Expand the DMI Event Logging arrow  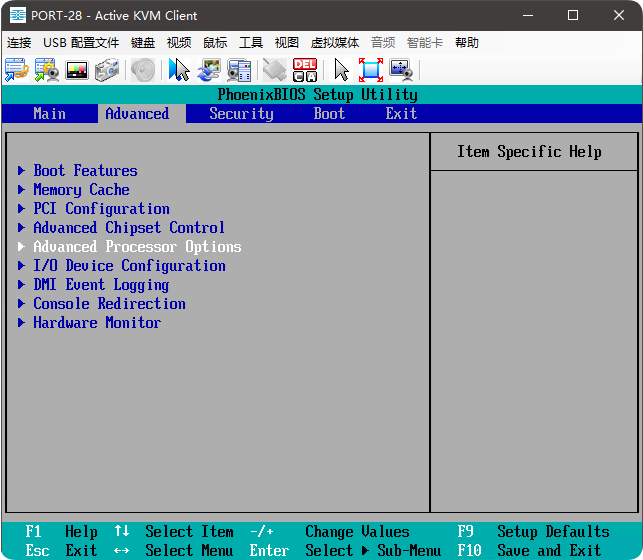(x=21, y=285)
